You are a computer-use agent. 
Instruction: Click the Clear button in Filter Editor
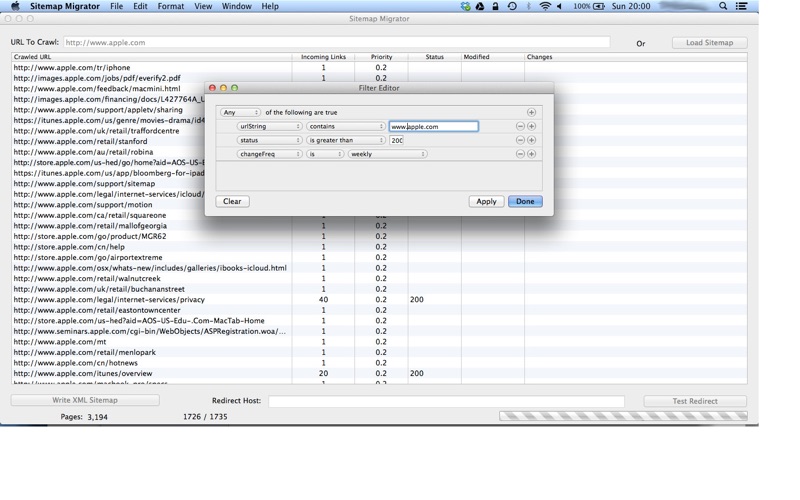pos(232,201)
